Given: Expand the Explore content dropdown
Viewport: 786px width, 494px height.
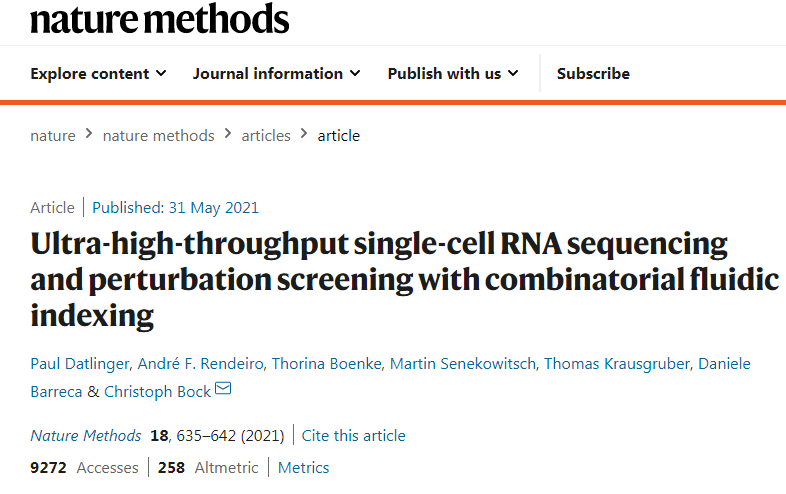Looking at the screenshot, I should pyautogui.click(x=98, y=73).
